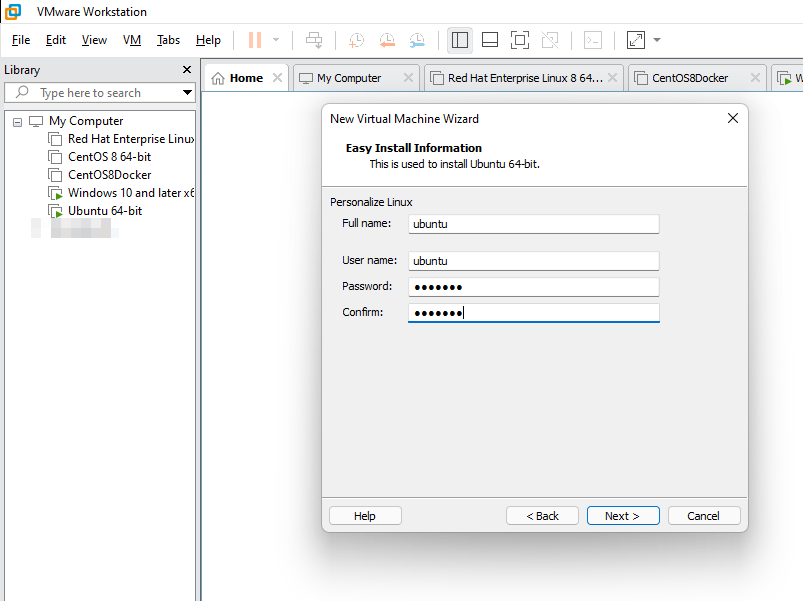Click the Confirm password field
803x601 pixels.
tap(534, 313)
